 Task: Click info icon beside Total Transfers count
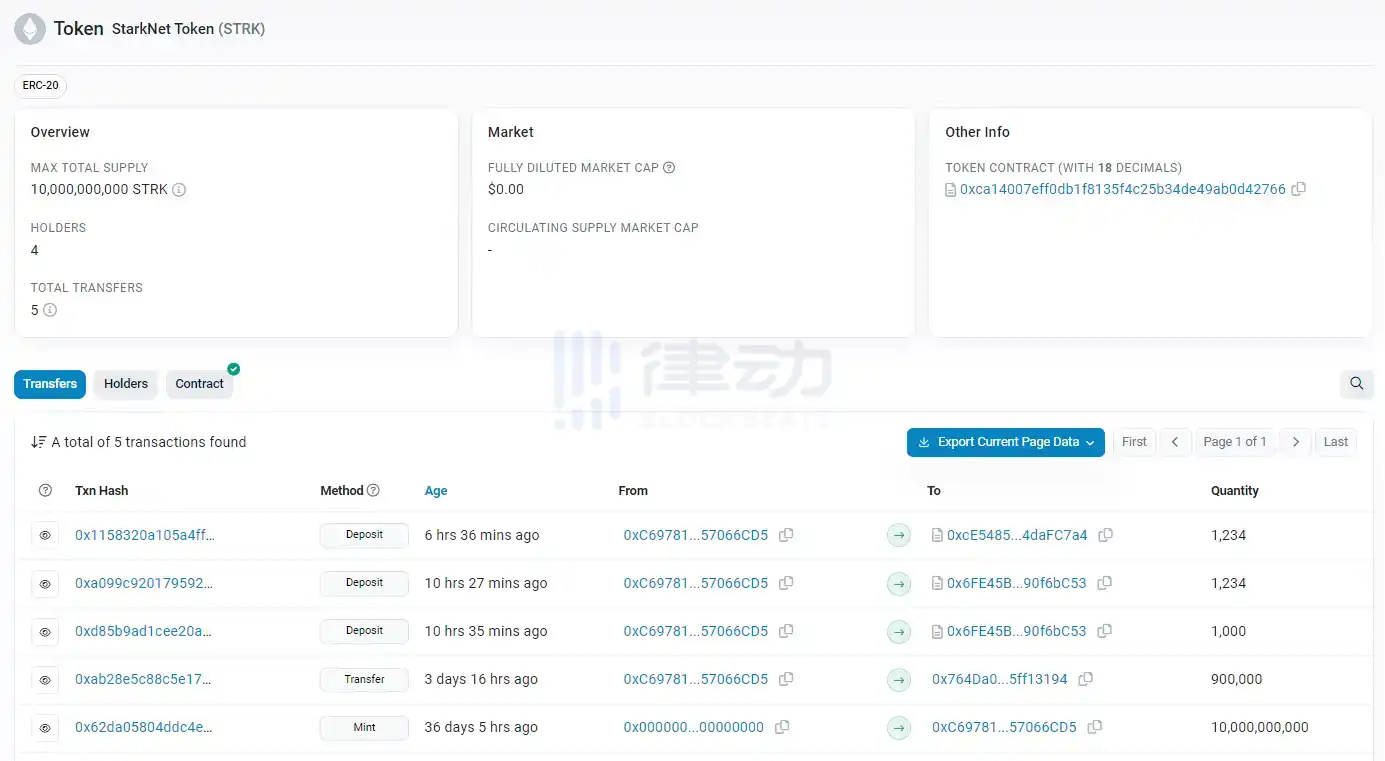50,310
